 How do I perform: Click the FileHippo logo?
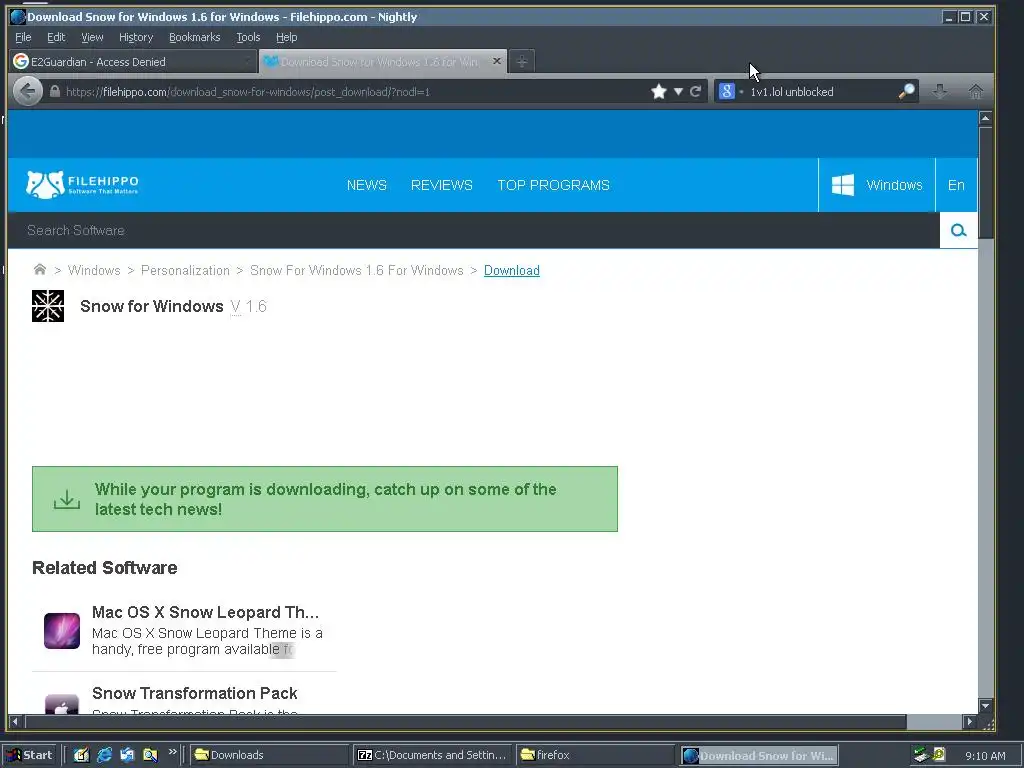coord(82,185)
